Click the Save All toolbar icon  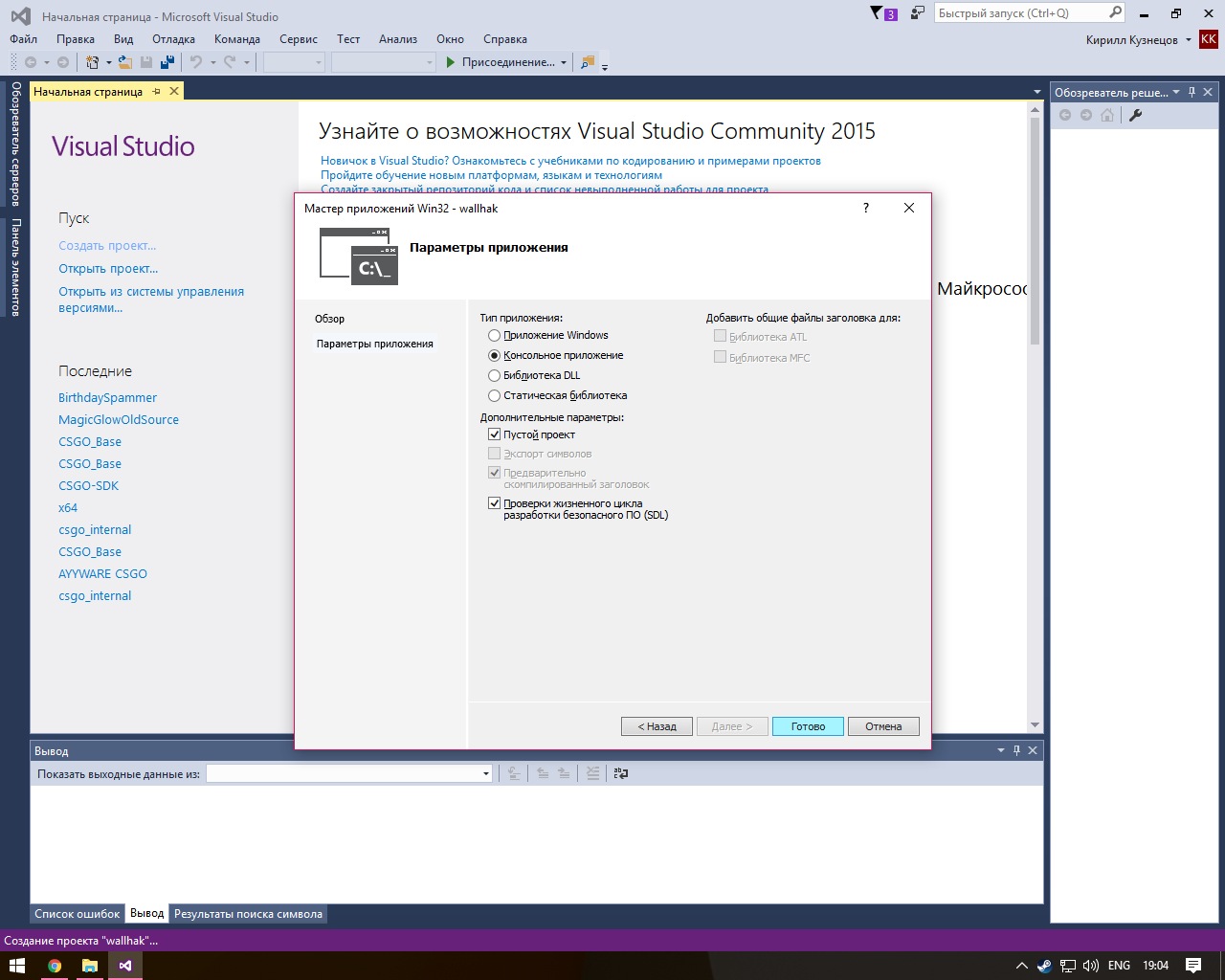tap(167, 62)
